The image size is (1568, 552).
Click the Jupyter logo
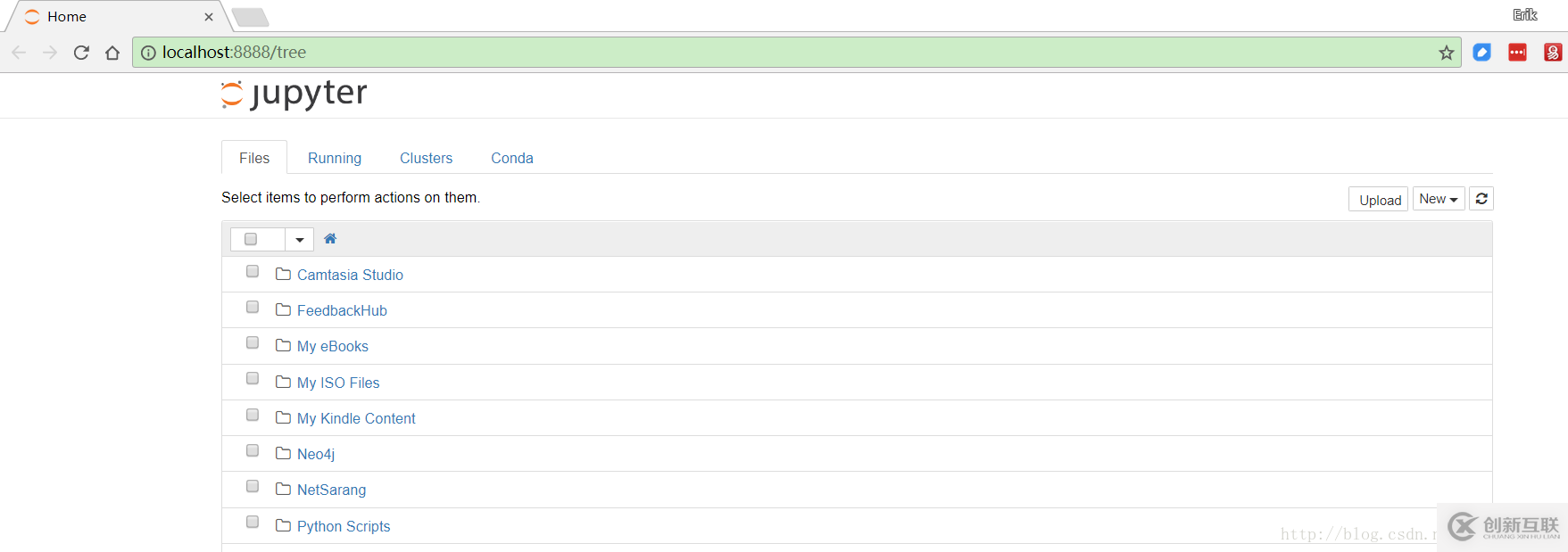click(294, 94)
